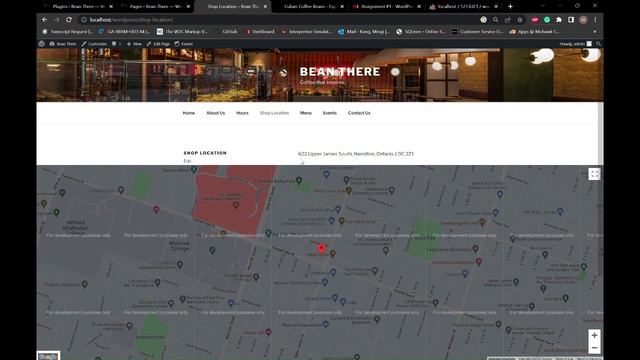Open the Customer Service bookmark
The width and height of the screenshot is (640, 360).
coord(477,31)
